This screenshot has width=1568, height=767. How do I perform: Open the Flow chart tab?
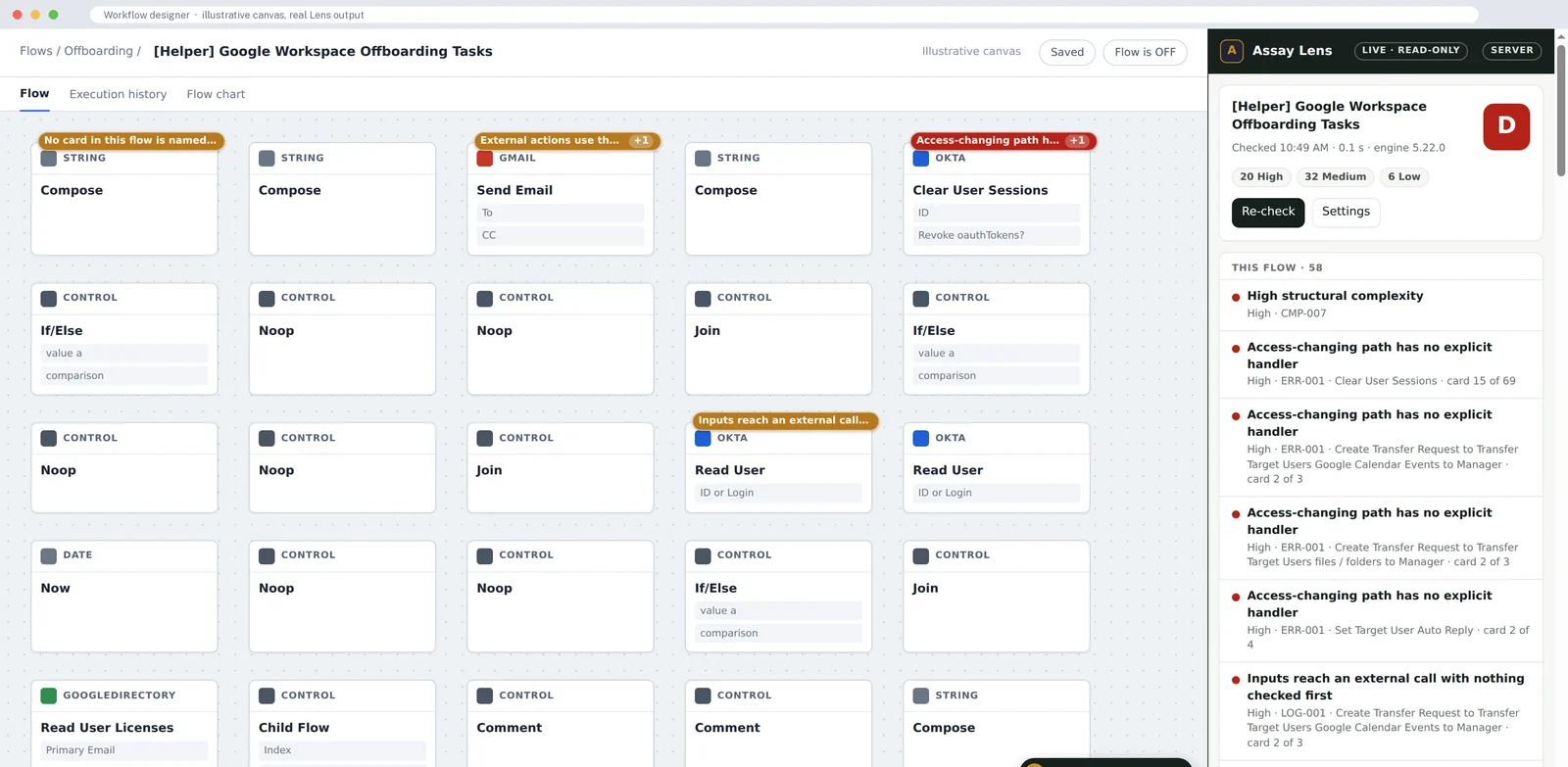coord(216,95)
